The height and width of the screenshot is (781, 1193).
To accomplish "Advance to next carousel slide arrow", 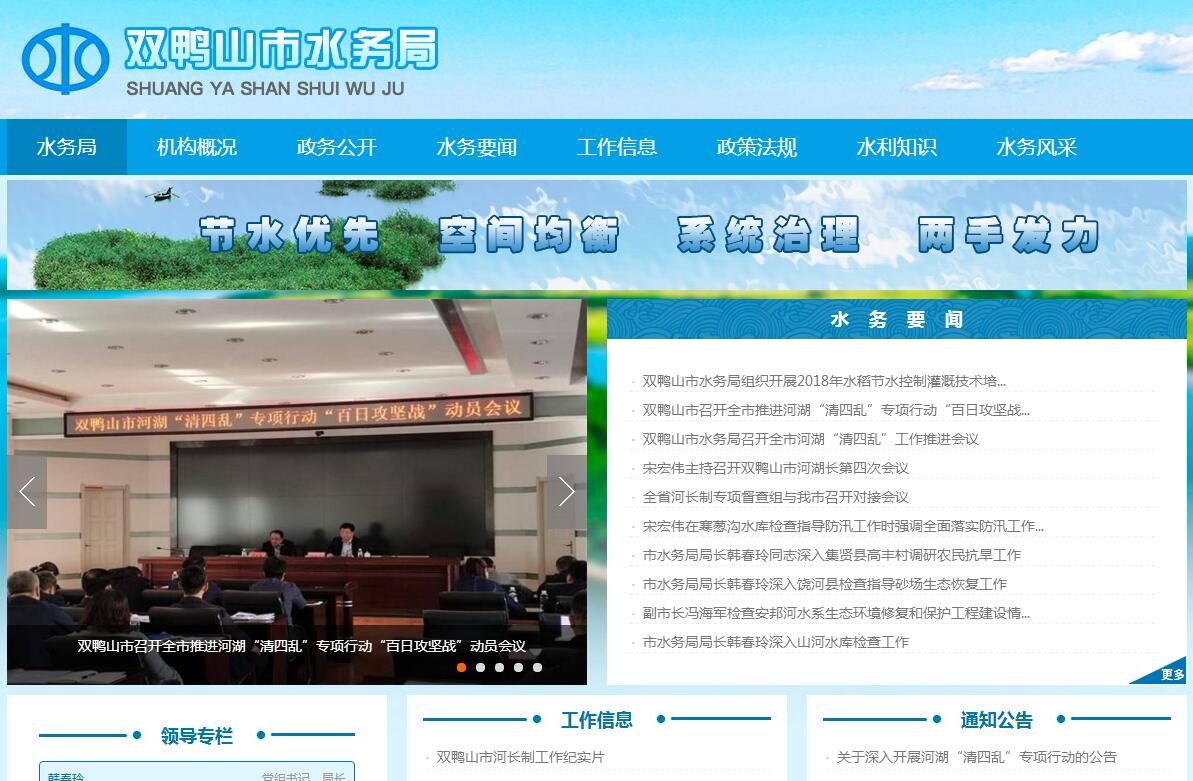I will click(x=566, y=492).
